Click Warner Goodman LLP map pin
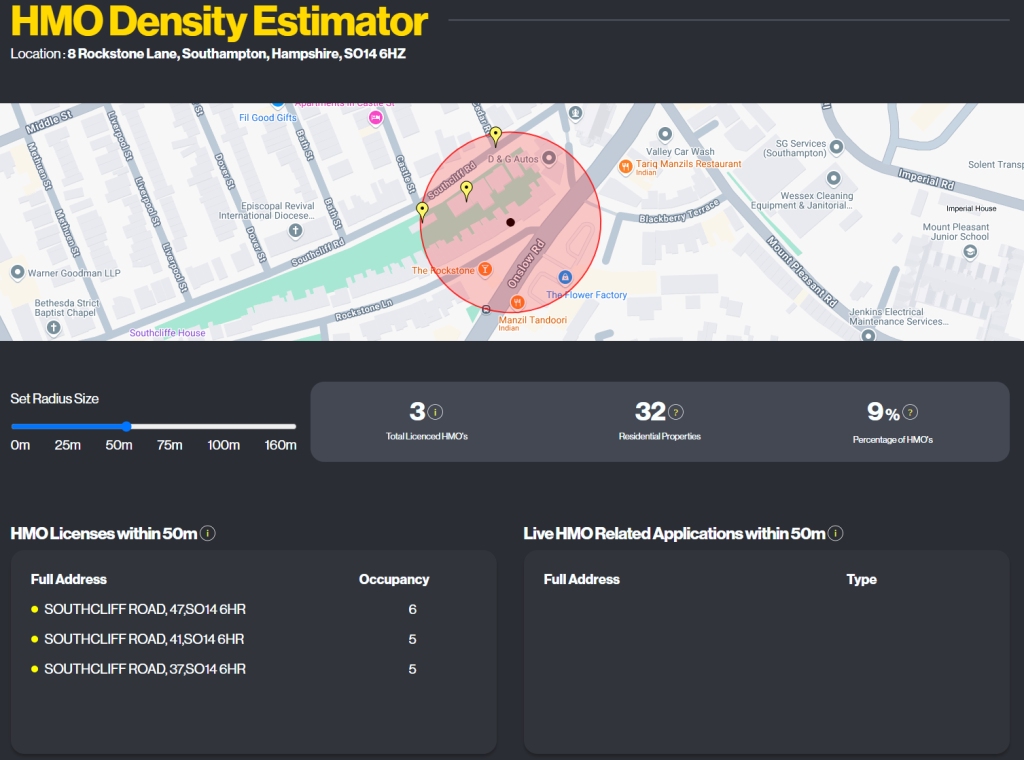This screenshot has height=760, width=1024. point(18,272)
